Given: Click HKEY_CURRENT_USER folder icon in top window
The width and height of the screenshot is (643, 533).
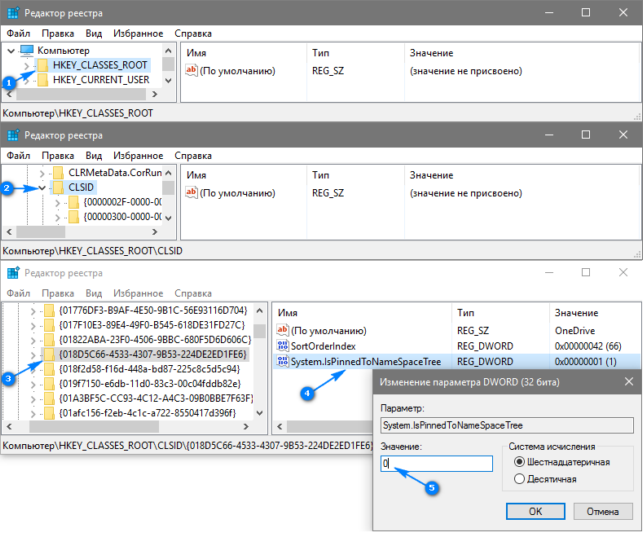Looking at the screenshot, I should click(x=43, y=80).
